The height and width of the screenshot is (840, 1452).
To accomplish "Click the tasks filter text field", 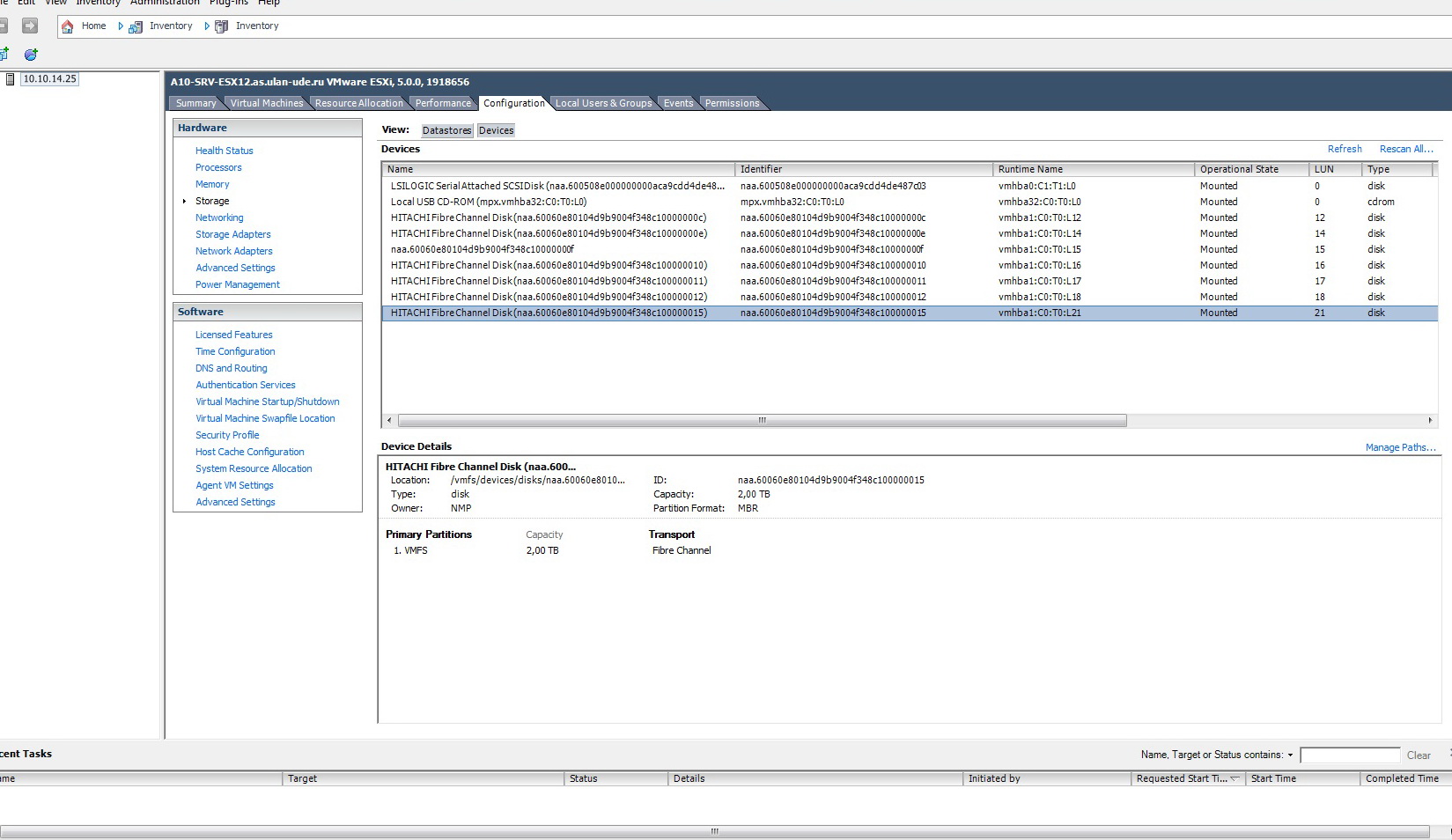I will click(1350, 755).
